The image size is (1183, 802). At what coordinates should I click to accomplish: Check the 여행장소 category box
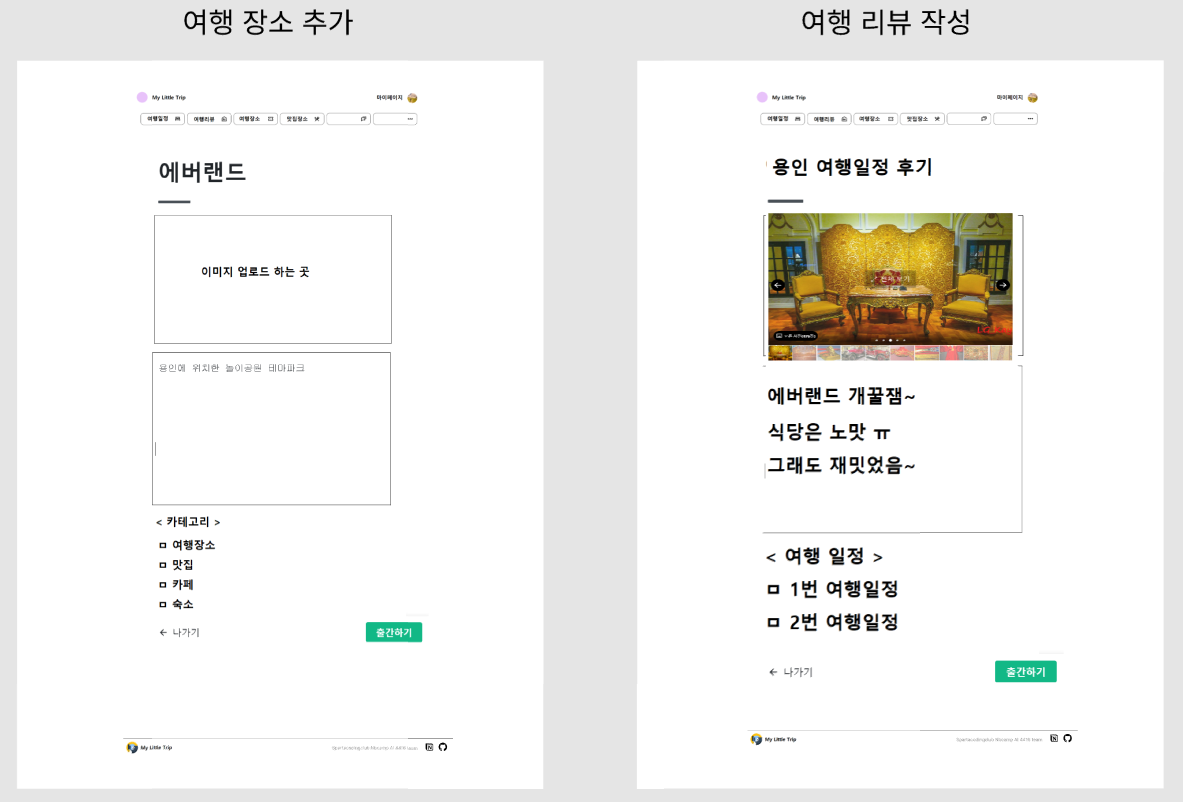[x=162, y=545]
